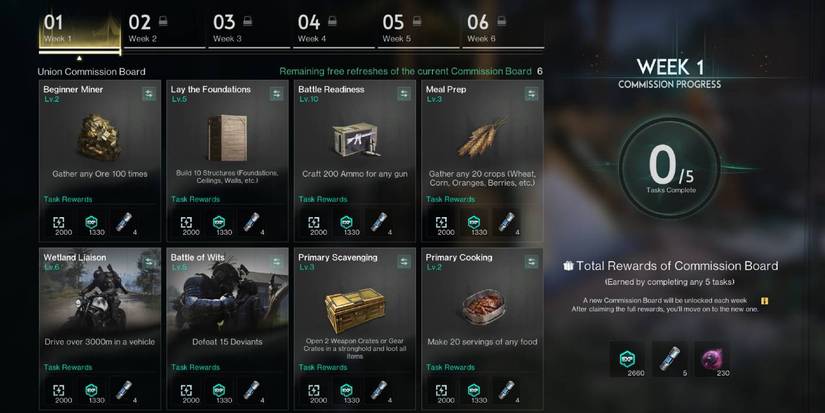The image size is (825, 413).
Task: Refresh the Primary Scavenging task
Action: click(x=404, y=262)
